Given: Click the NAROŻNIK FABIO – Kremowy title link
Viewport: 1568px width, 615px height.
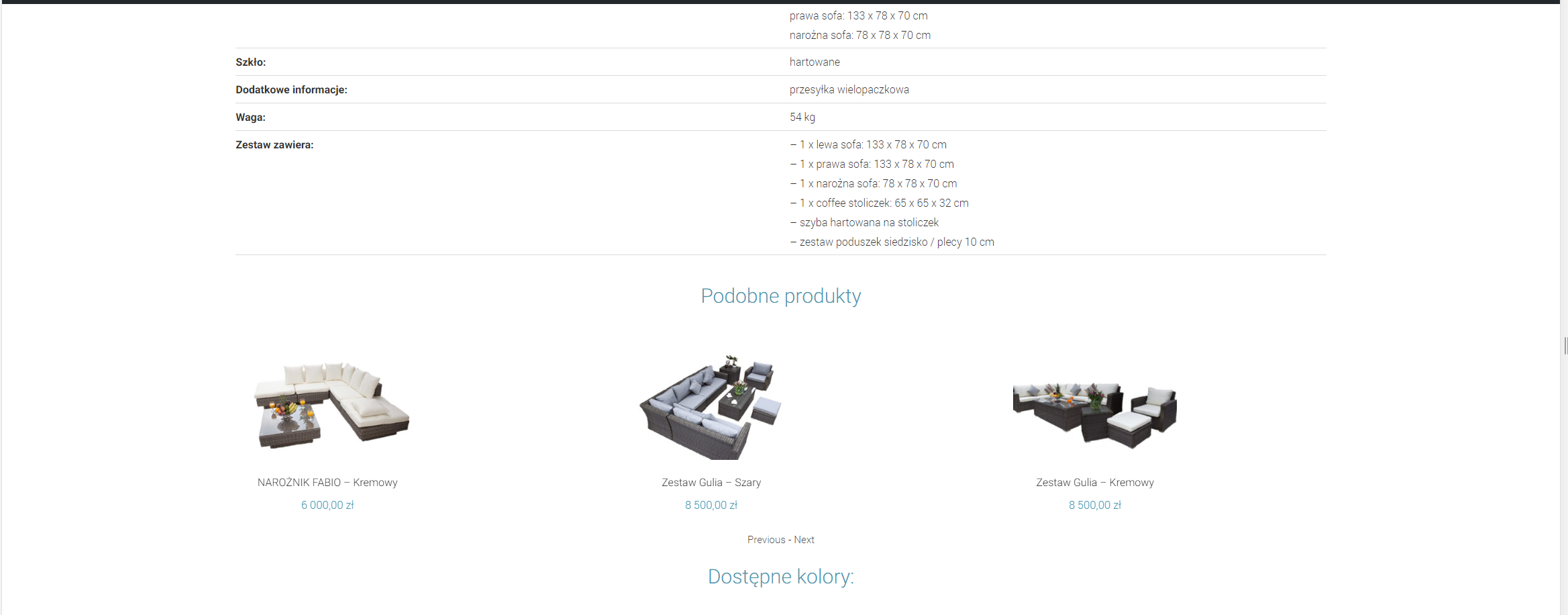Looking at the screenshot, I should 327,482.
